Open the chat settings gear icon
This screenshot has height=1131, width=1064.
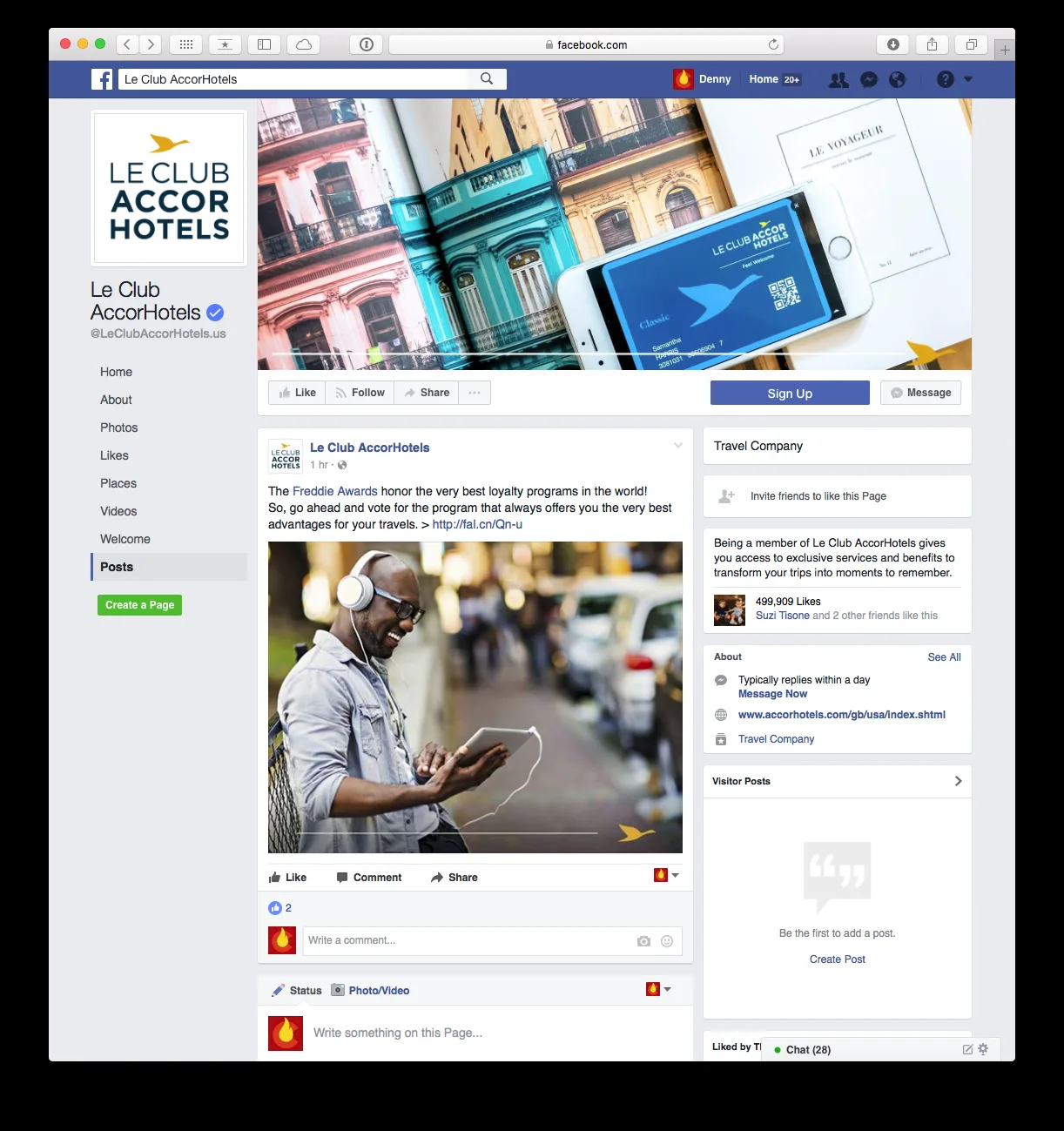click(983, 1049)
